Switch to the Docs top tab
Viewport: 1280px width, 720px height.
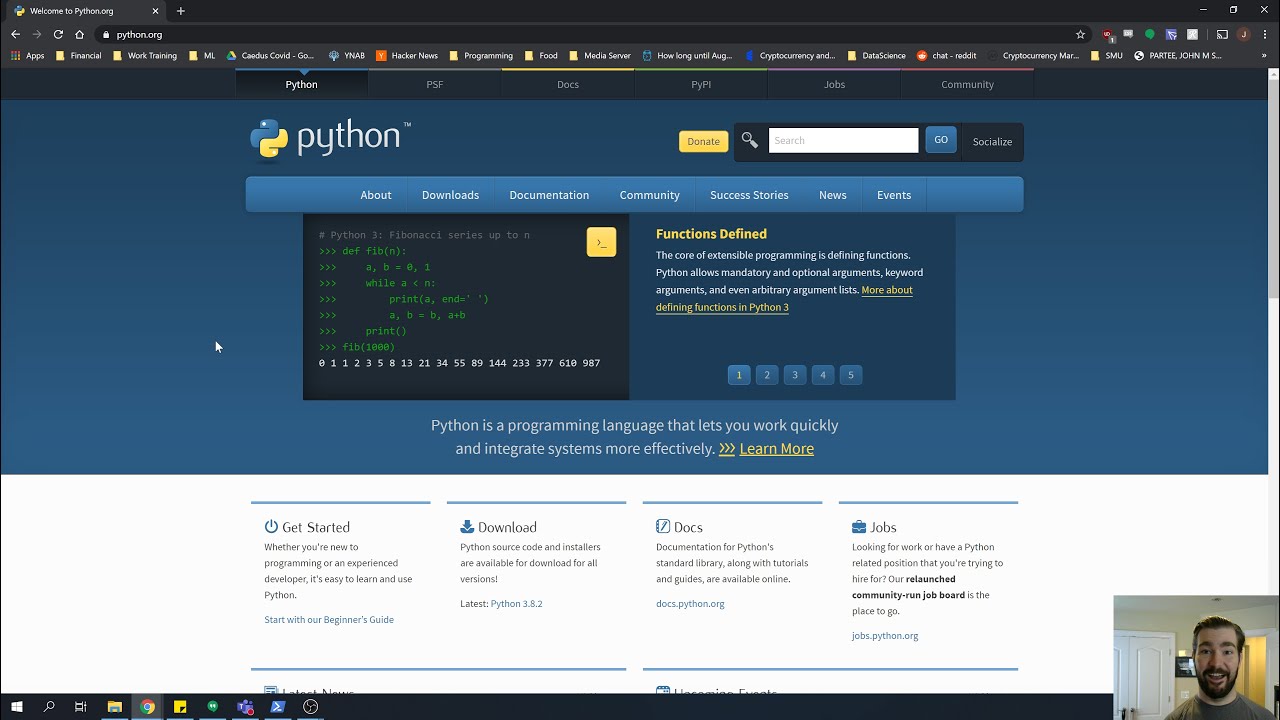point(568,84)
